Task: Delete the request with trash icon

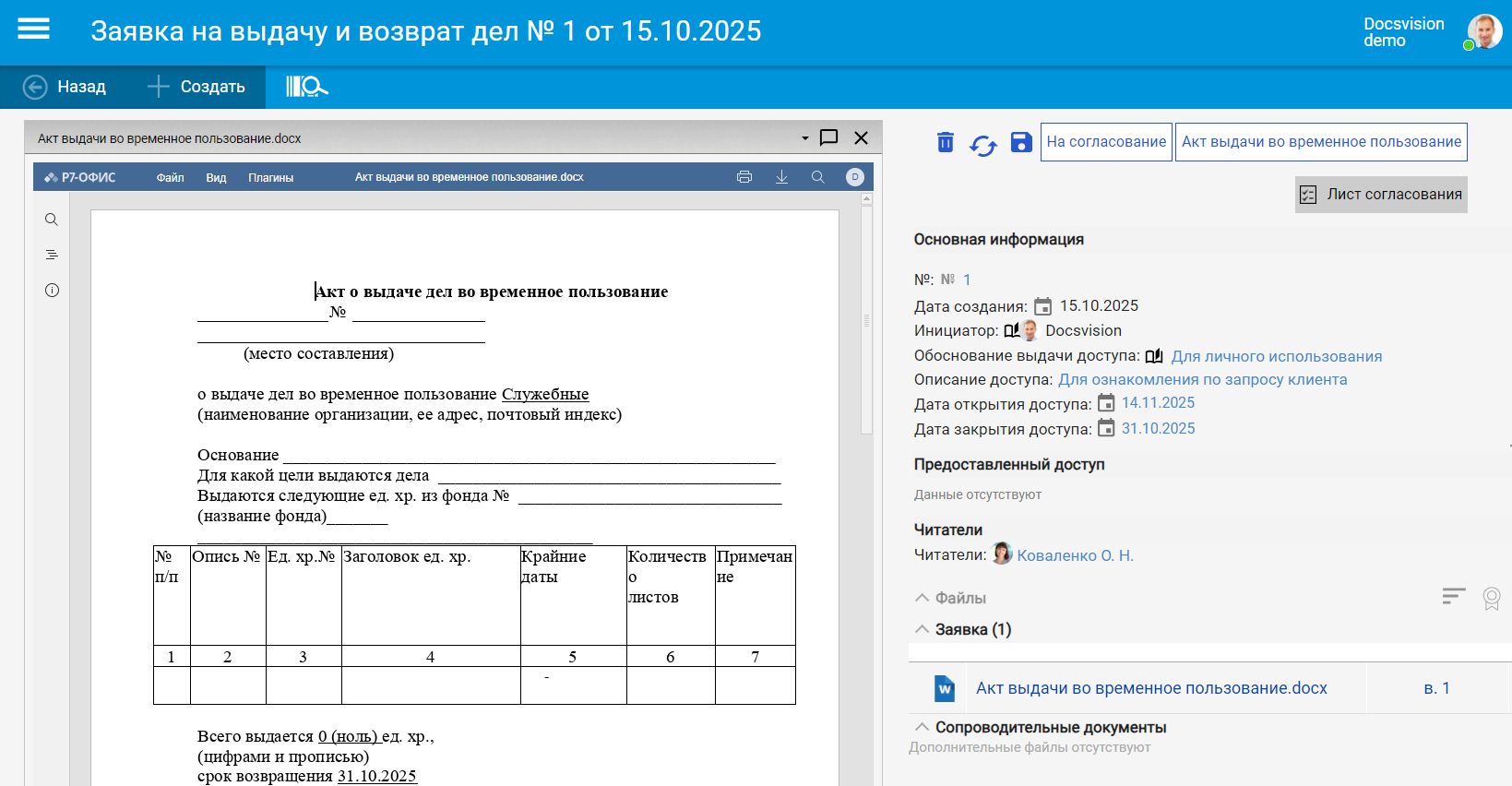Action: (945, 142)
